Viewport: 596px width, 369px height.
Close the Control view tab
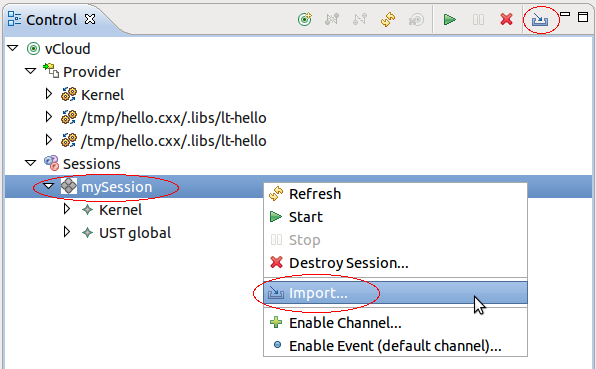pyautogui.click(x=90, y=19)
